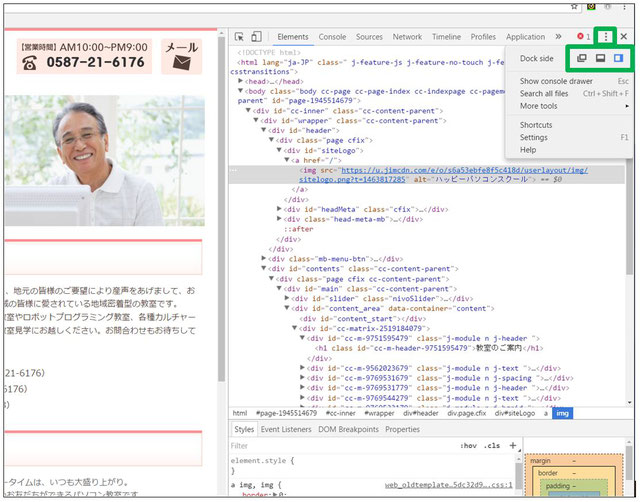
Task: Click the red error count indicator
Action: (x=583, y=37)
